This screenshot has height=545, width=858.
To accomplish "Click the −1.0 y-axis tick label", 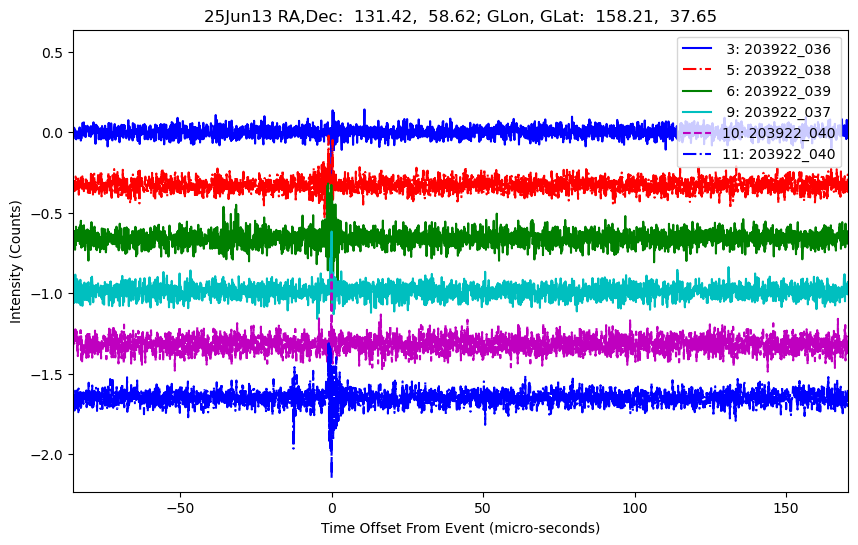I will (48, 294).
